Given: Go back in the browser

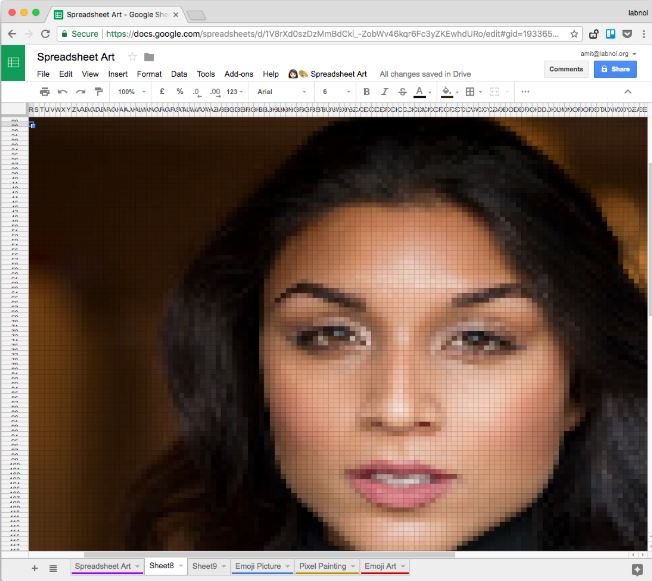Looking at the screenshot, I should 12,34.
